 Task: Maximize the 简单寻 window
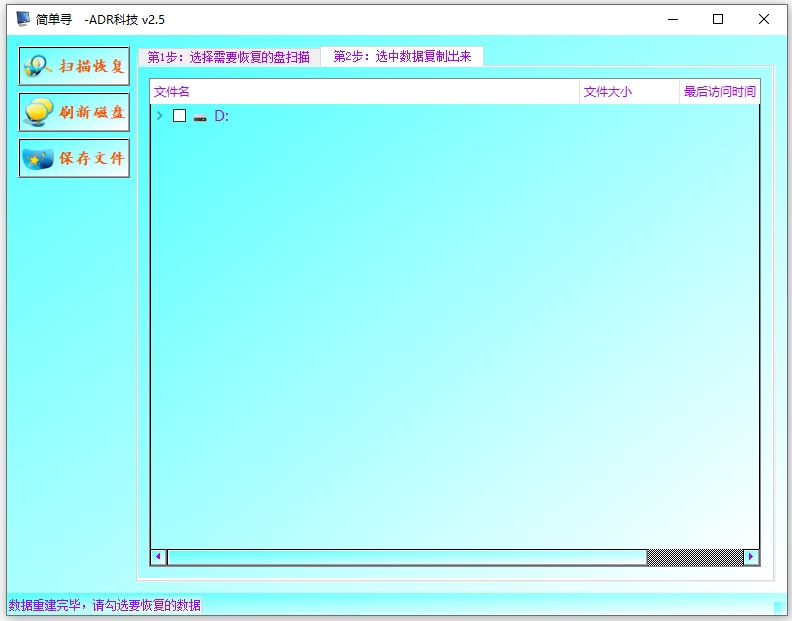[718, 19]
